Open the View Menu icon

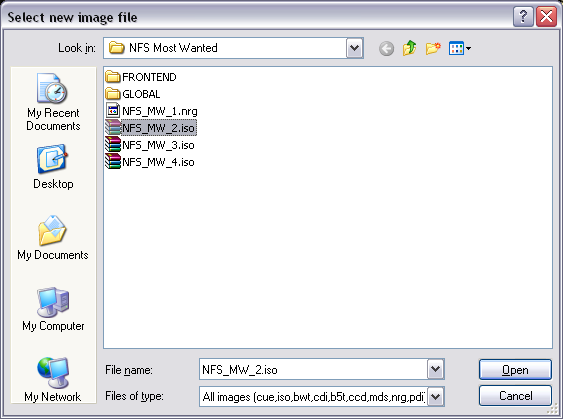pos(460,48)
